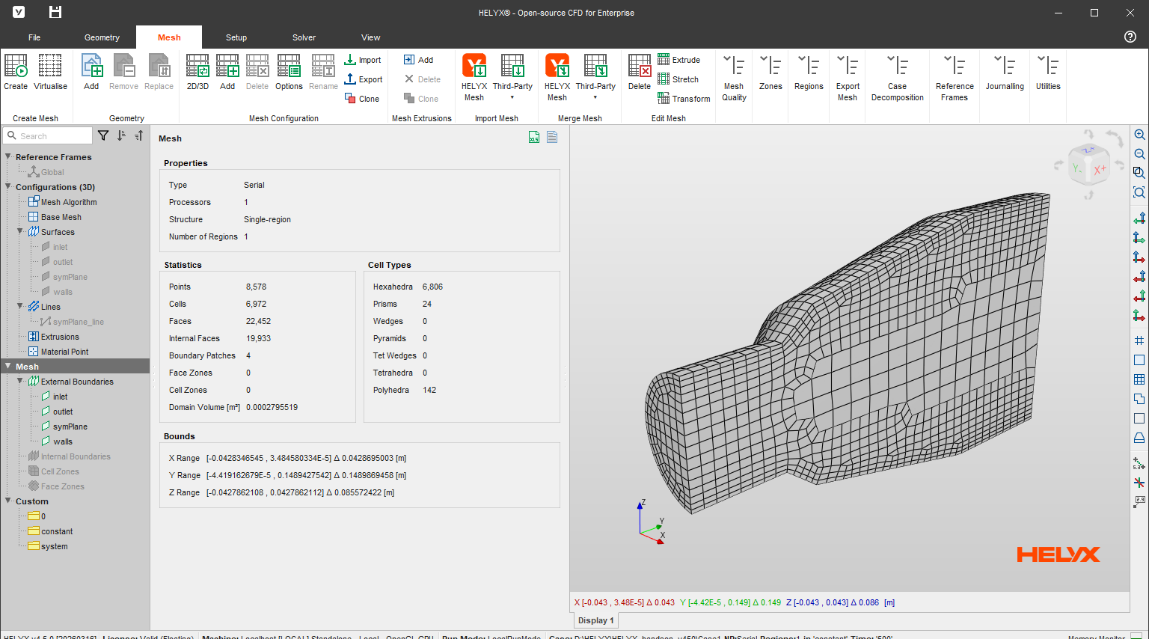Click Delete in the Edit Mesh group
Image resolution: width=1149 pixels, height=639 pixels.
click(x=639, y=73)
